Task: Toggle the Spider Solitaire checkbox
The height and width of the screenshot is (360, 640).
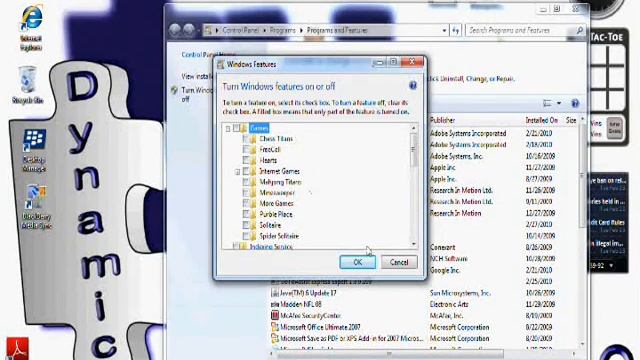Action: click(x=246, y=236)
